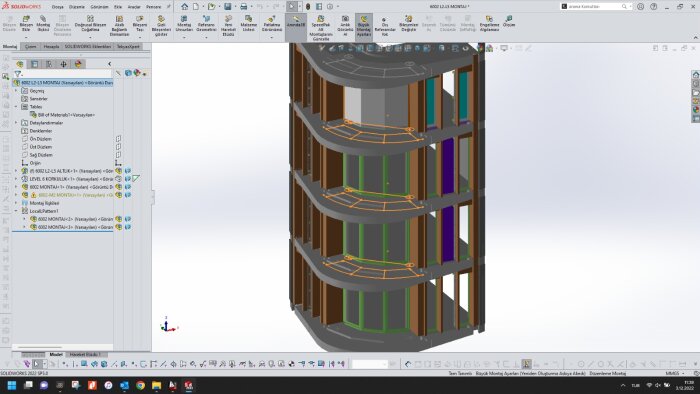This screenshot has width=700, height=394.
Task: Click Gizli Bileşenleri Göster tool
Action: coord(161,26)
